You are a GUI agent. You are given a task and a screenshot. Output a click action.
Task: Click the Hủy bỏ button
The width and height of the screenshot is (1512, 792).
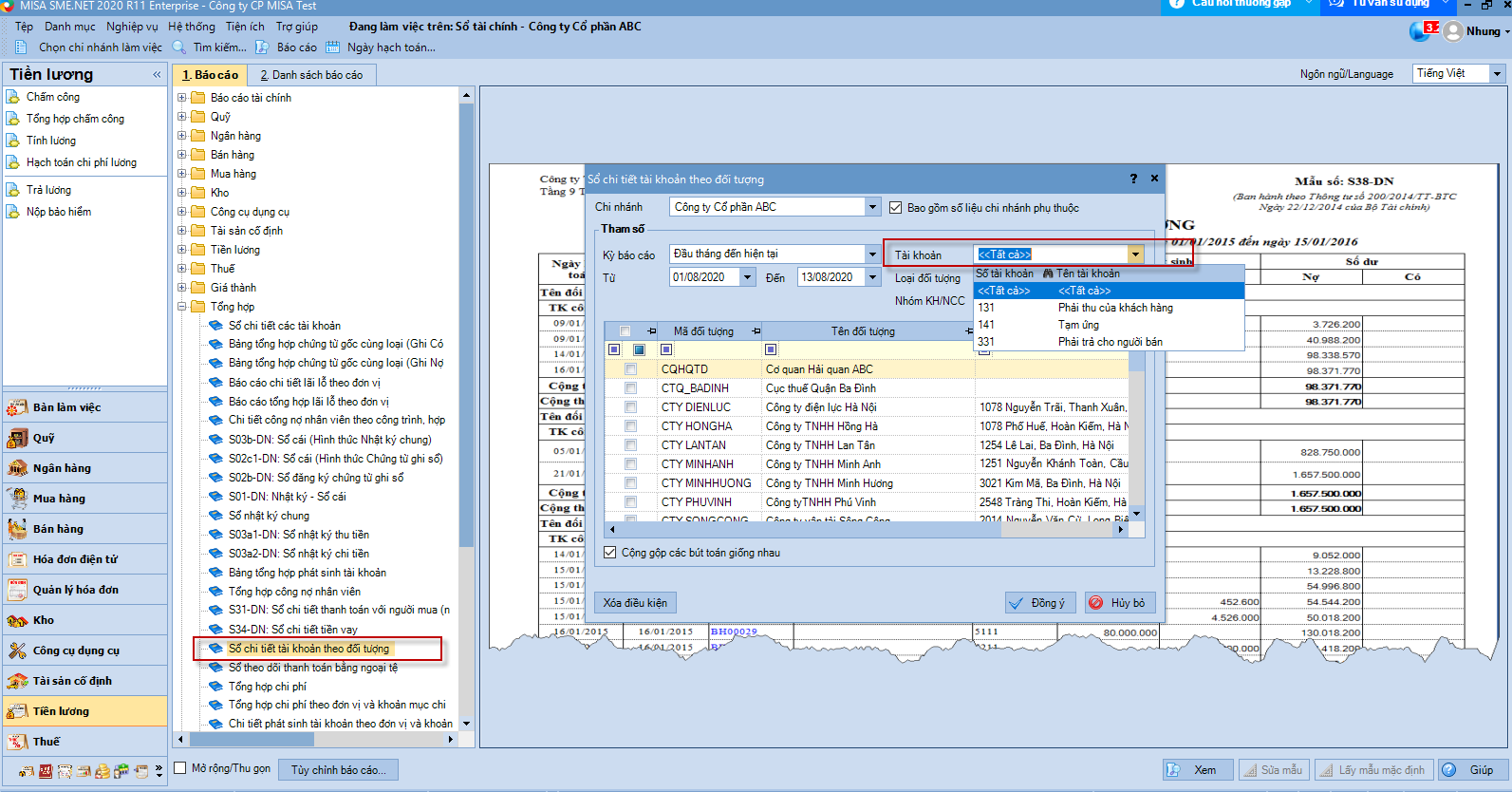1119,603
